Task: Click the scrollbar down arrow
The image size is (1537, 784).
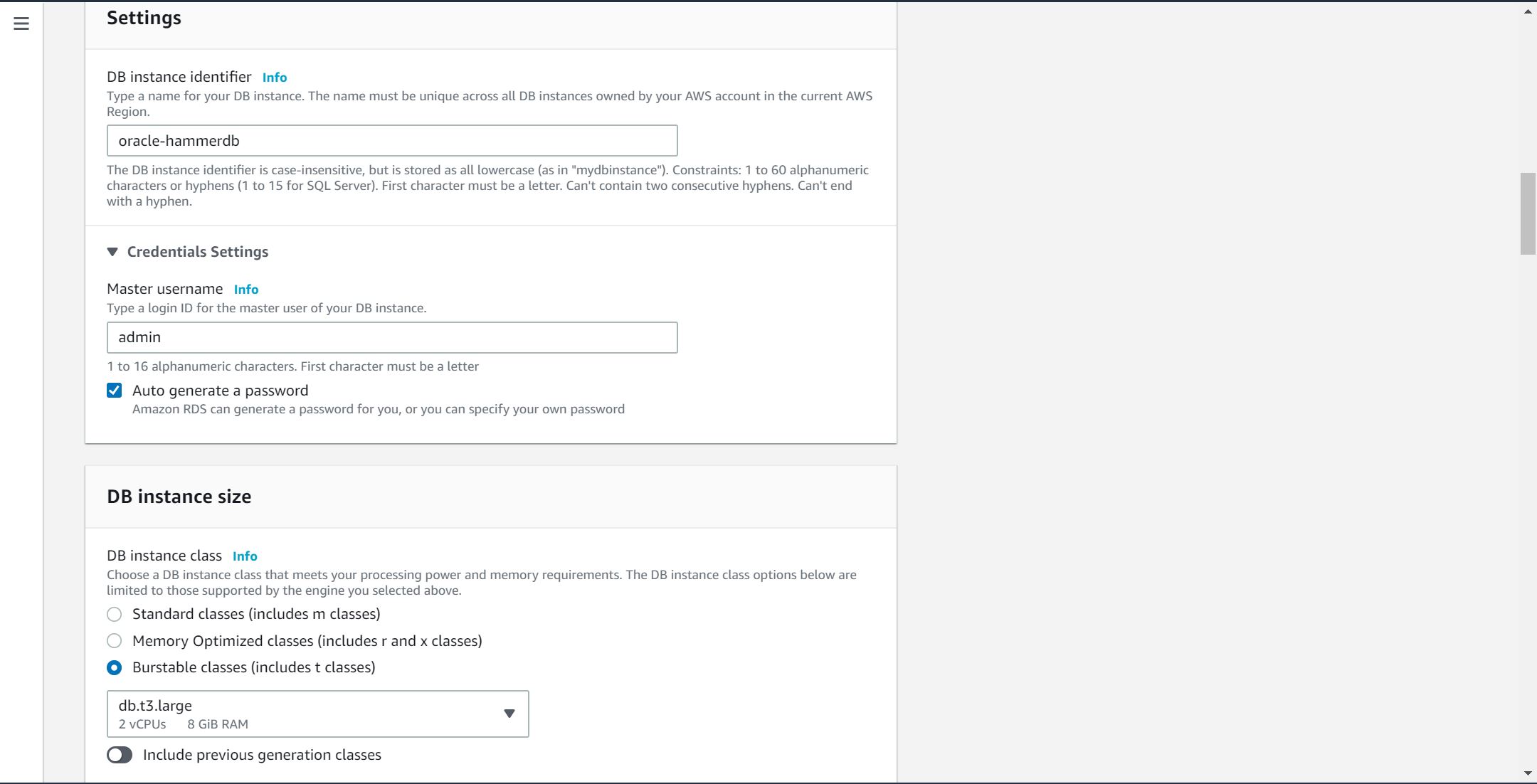Action: click(1528, 773)
